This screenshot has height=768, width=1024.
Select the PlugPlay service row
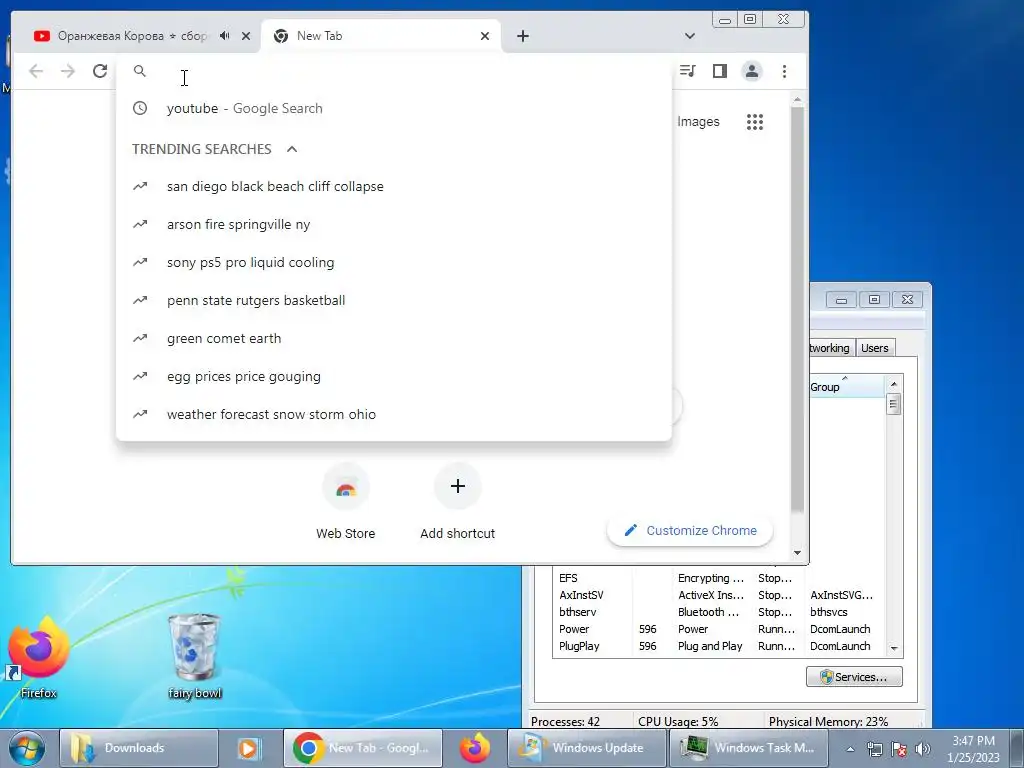pos(718,646)
